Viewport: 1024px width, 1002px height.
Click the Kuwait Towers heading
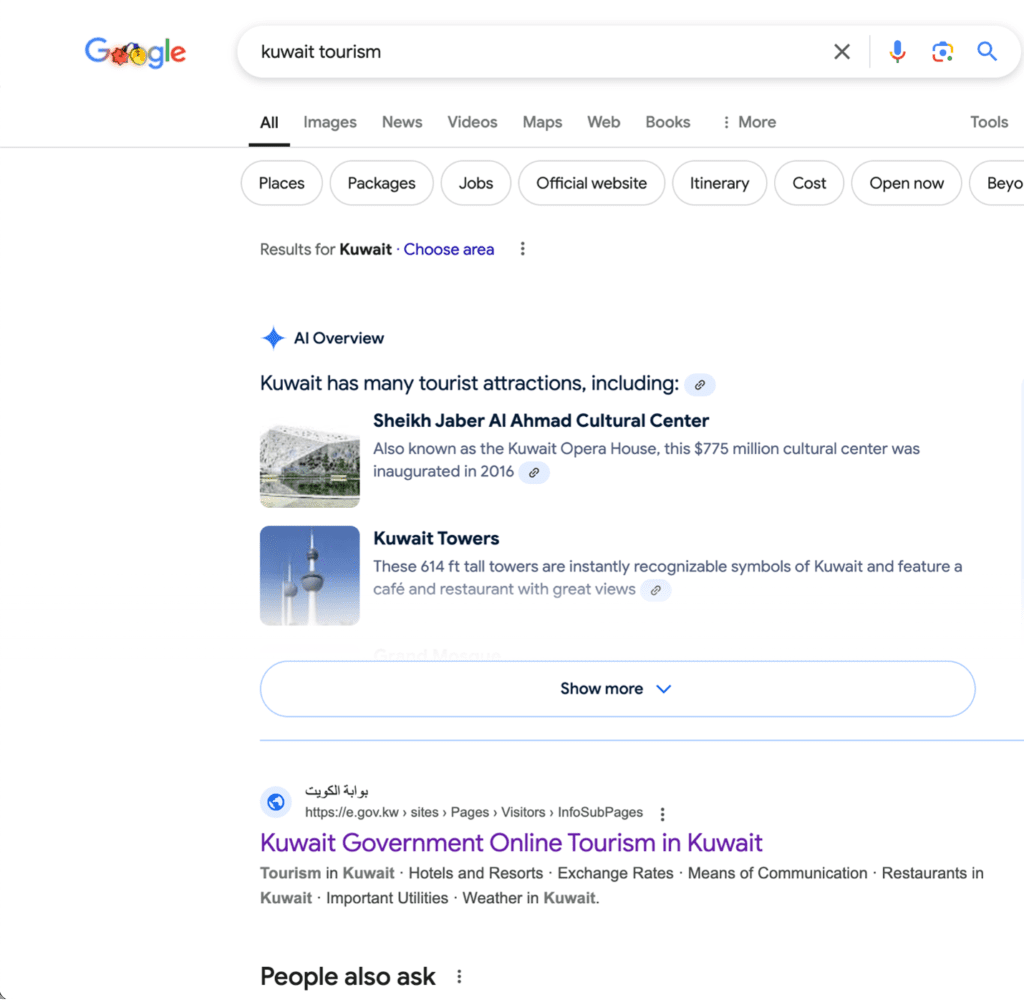point(436,538)
